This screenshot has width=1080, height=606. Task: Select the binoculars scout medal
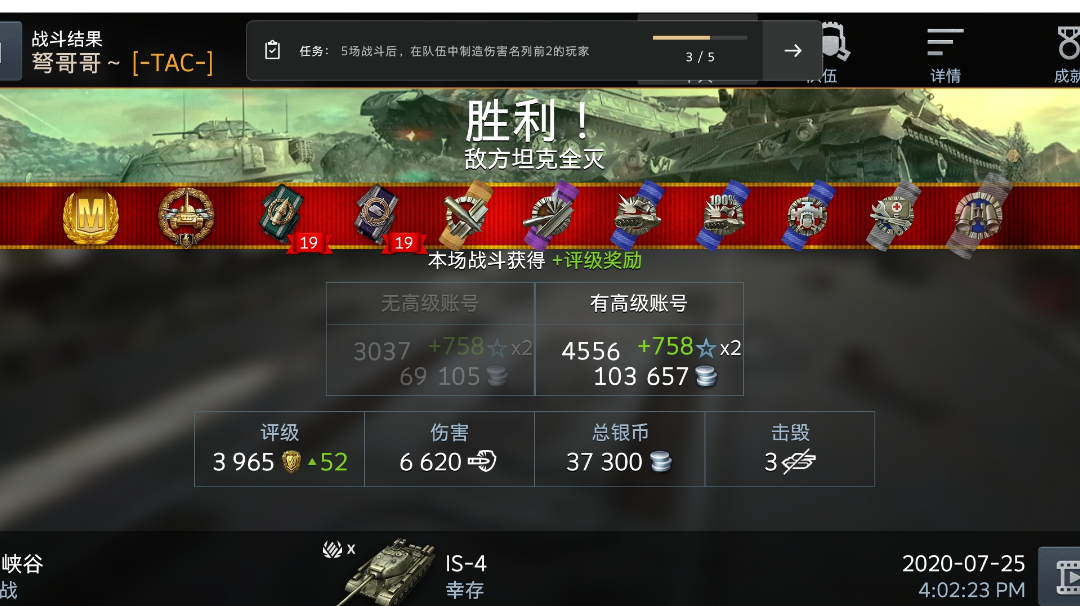pyautogui.click(x=978, y=216)
